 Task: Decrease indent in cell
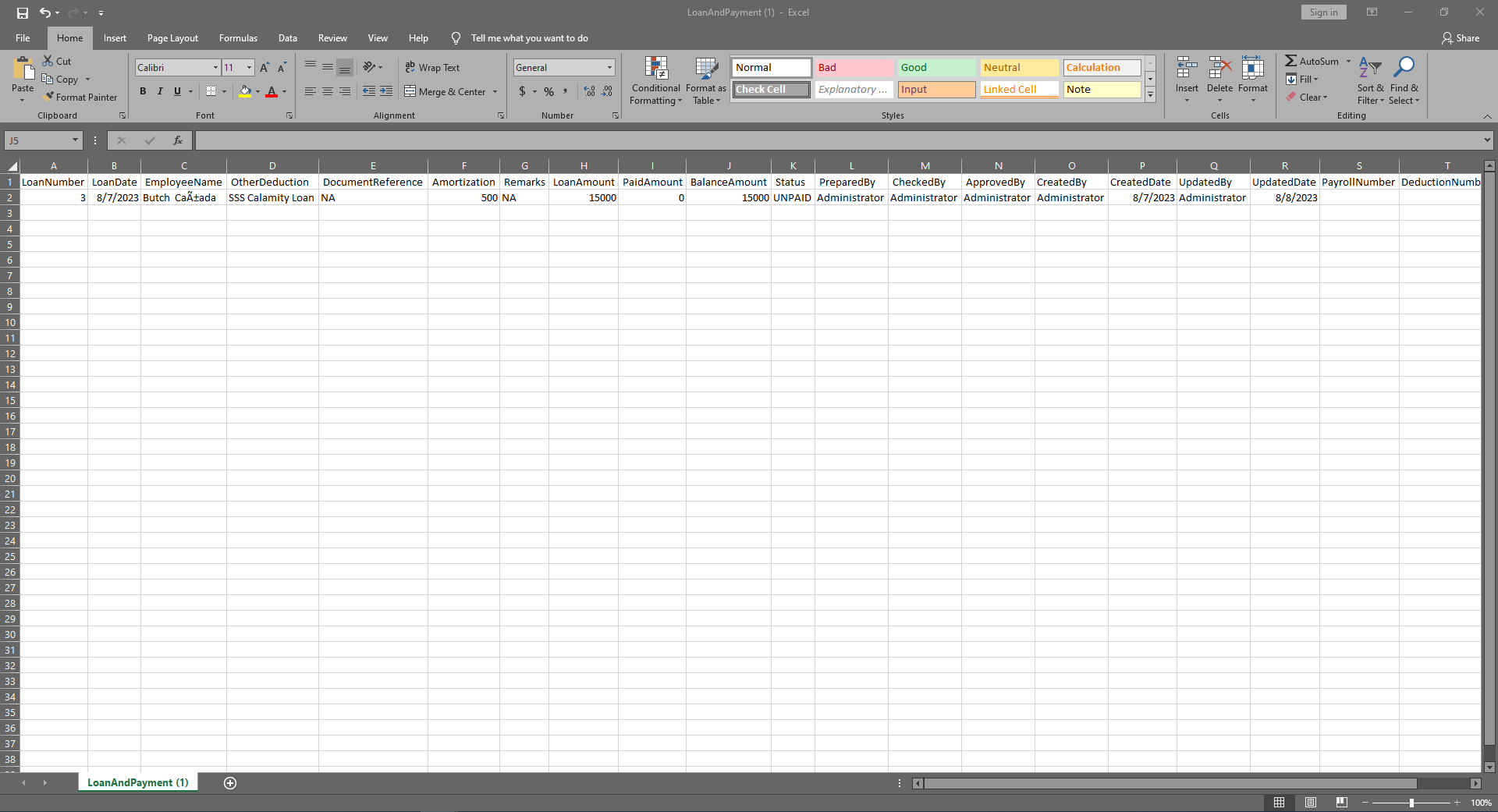(x=369, y=91)
